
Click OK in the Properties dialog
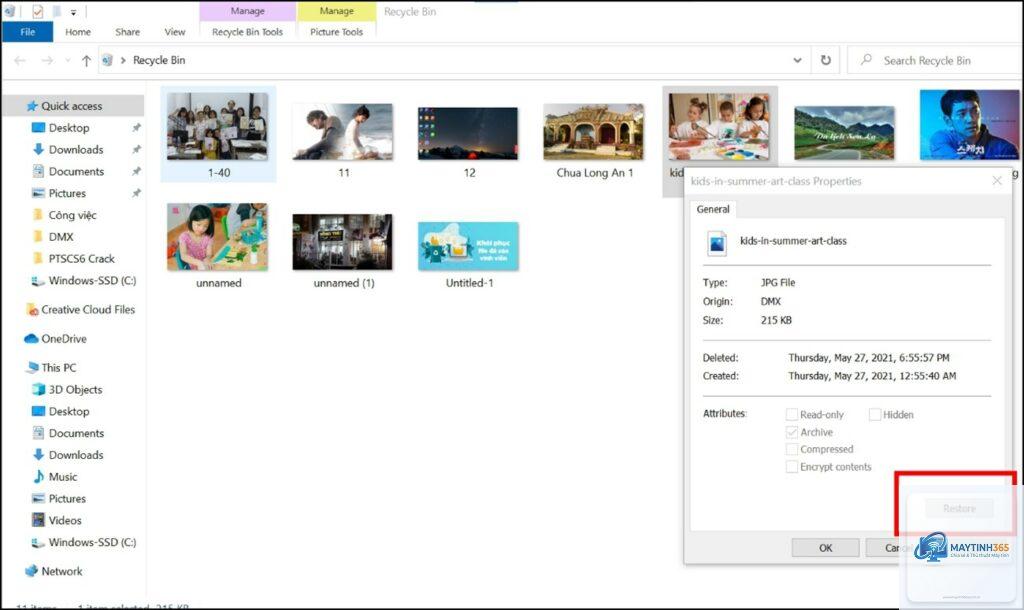point(825,548)
